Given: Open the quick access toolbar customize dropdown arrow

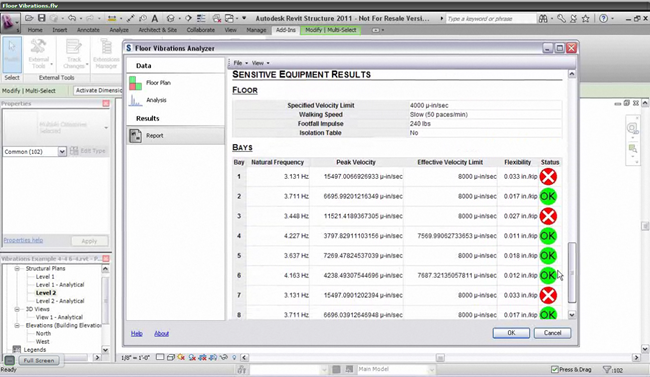Looking at the screenshot, I should [244, 18].
